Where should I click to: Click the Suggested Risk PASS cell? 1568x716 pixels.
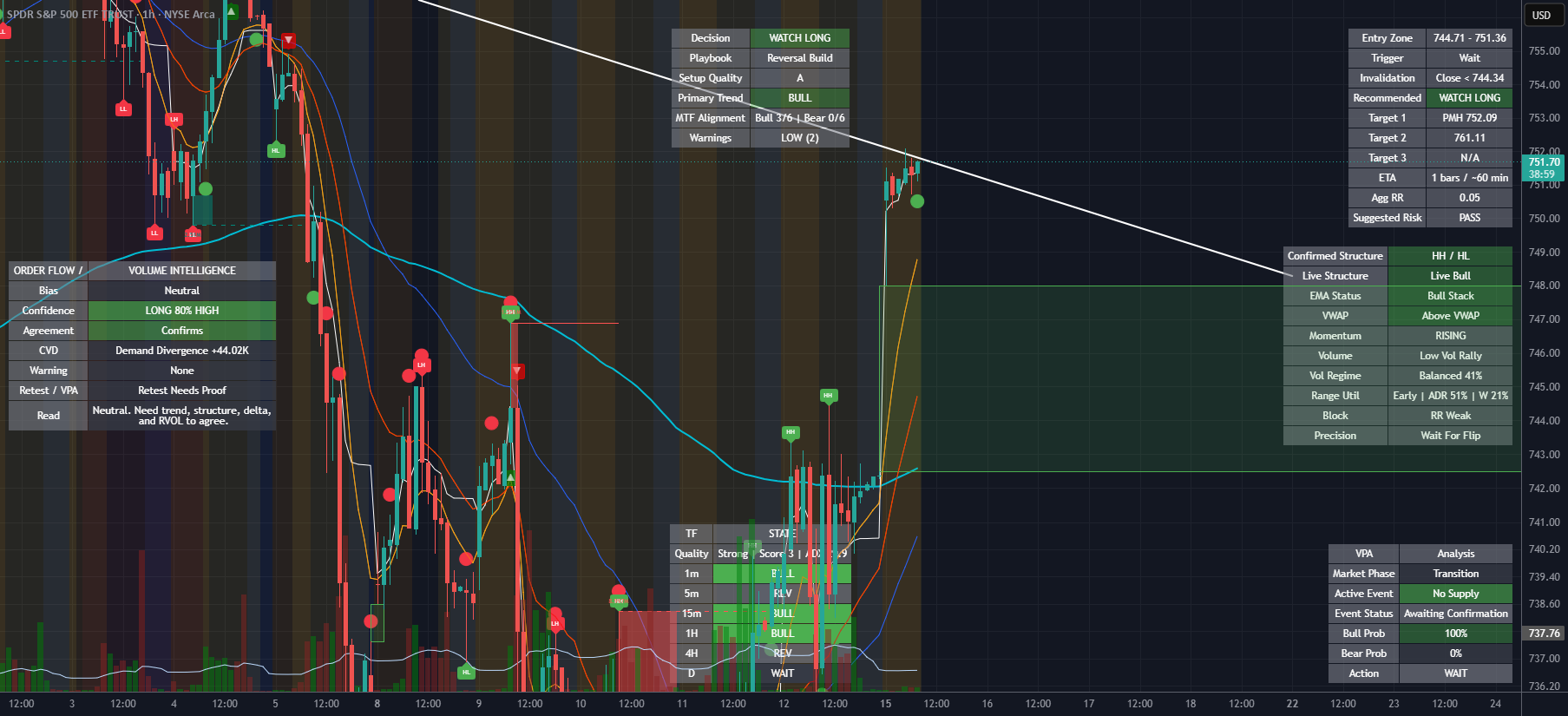(1469, 218)
